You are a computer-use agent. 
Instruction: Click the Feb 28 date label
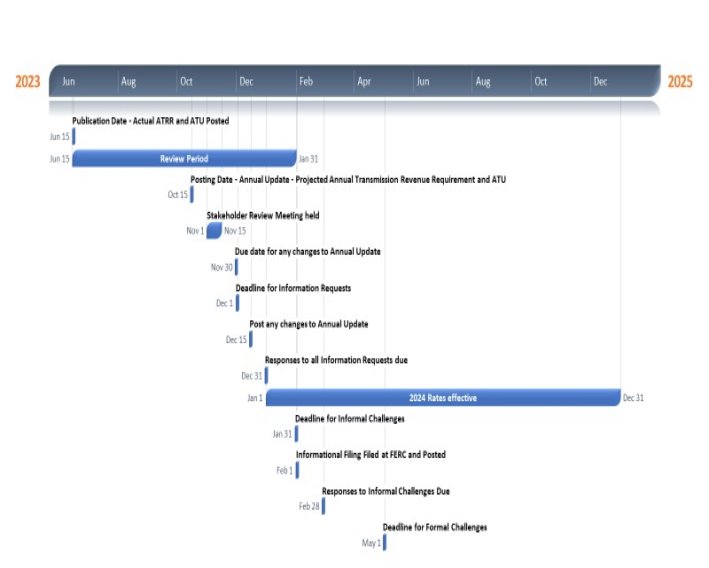[x=309, y=506]
